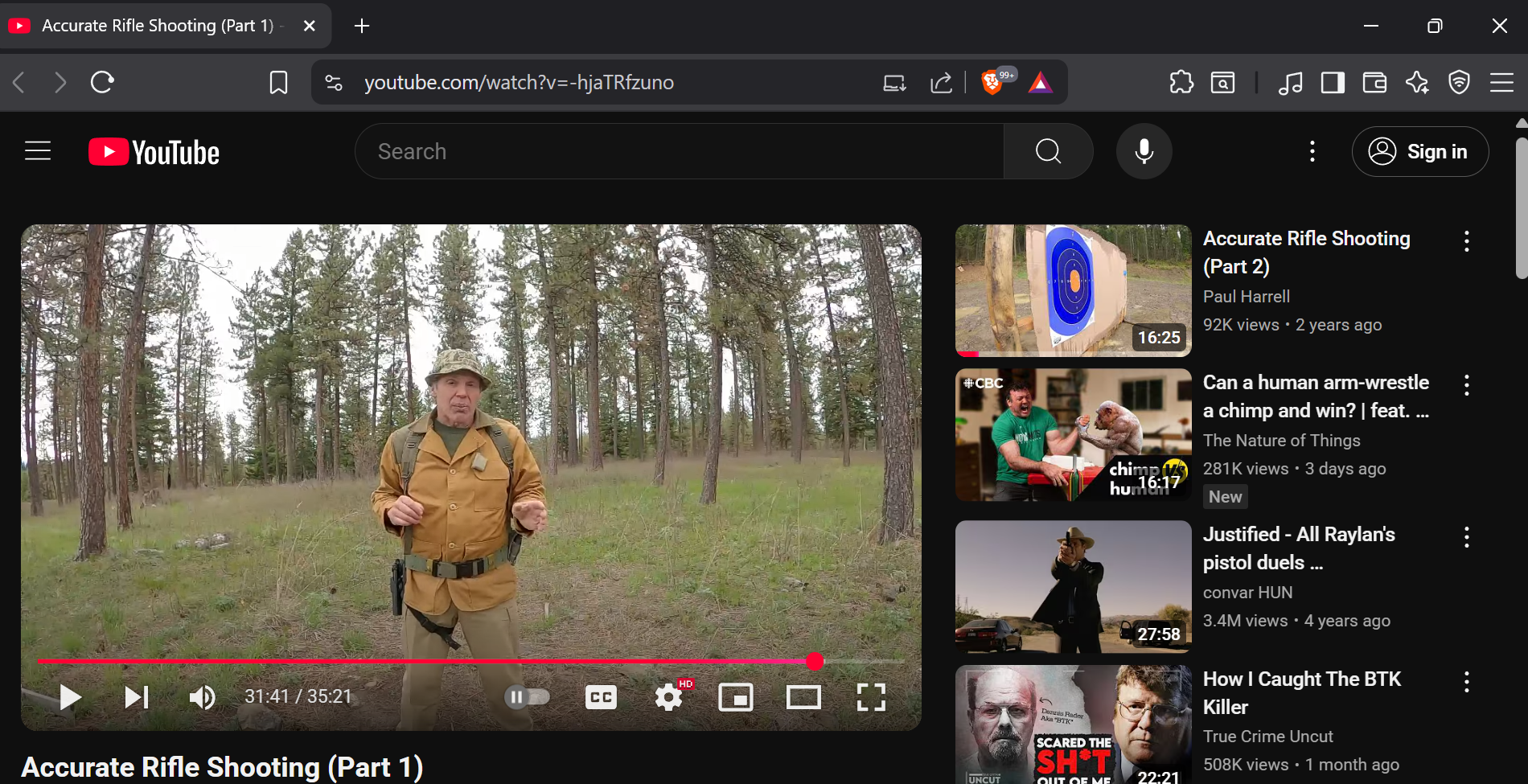The height and width of the screenshot is (784, 1528).
Task: Focus the YouTube Search field
Action: [680, 151]
